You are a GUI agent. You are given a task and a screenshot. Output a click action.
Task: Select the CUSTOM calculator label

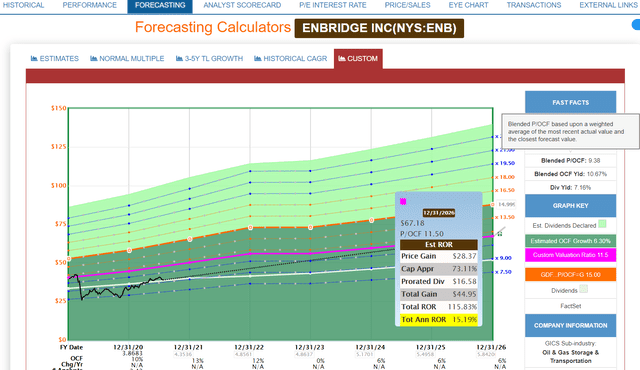(362, 59)
